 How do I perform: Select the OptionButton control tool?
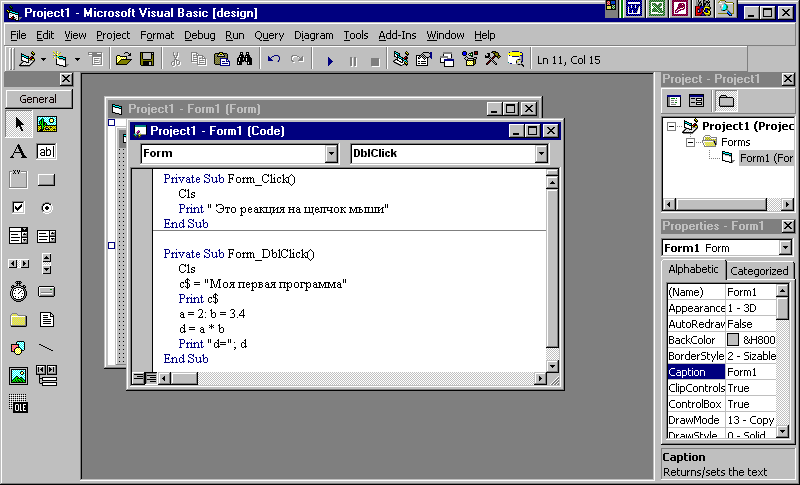pos(46,208)
